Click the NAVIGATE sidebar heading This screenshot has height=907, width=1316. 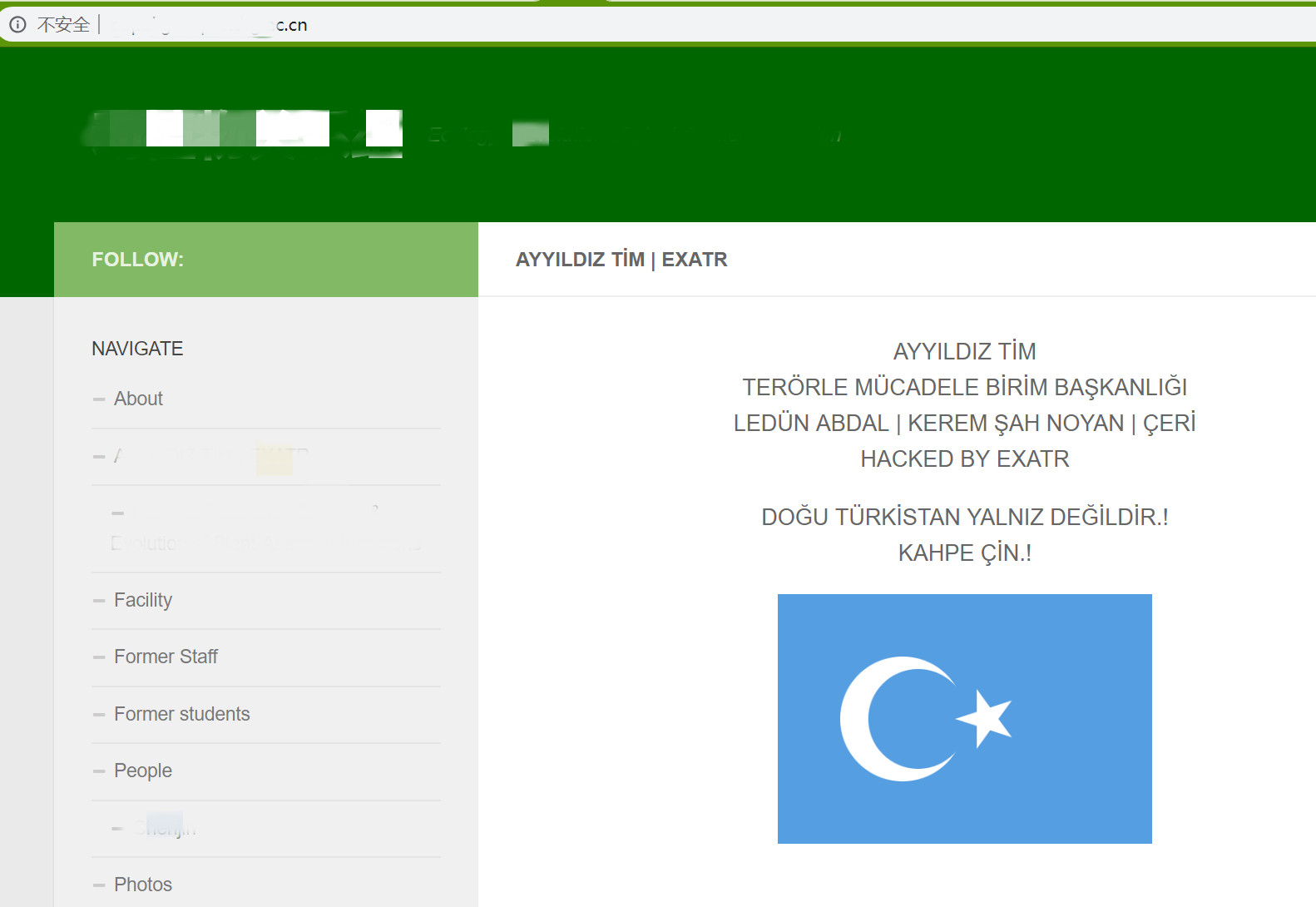click(x=137, y=349)
